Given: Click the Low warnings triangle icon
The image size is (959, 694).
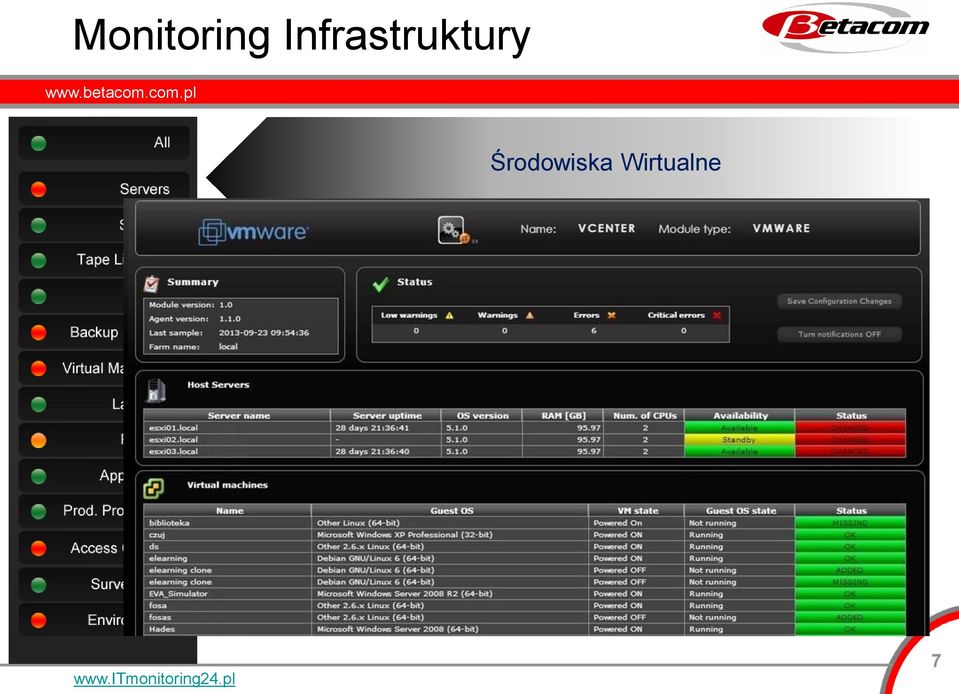Looking at the screenshot, I should (450, 316).
